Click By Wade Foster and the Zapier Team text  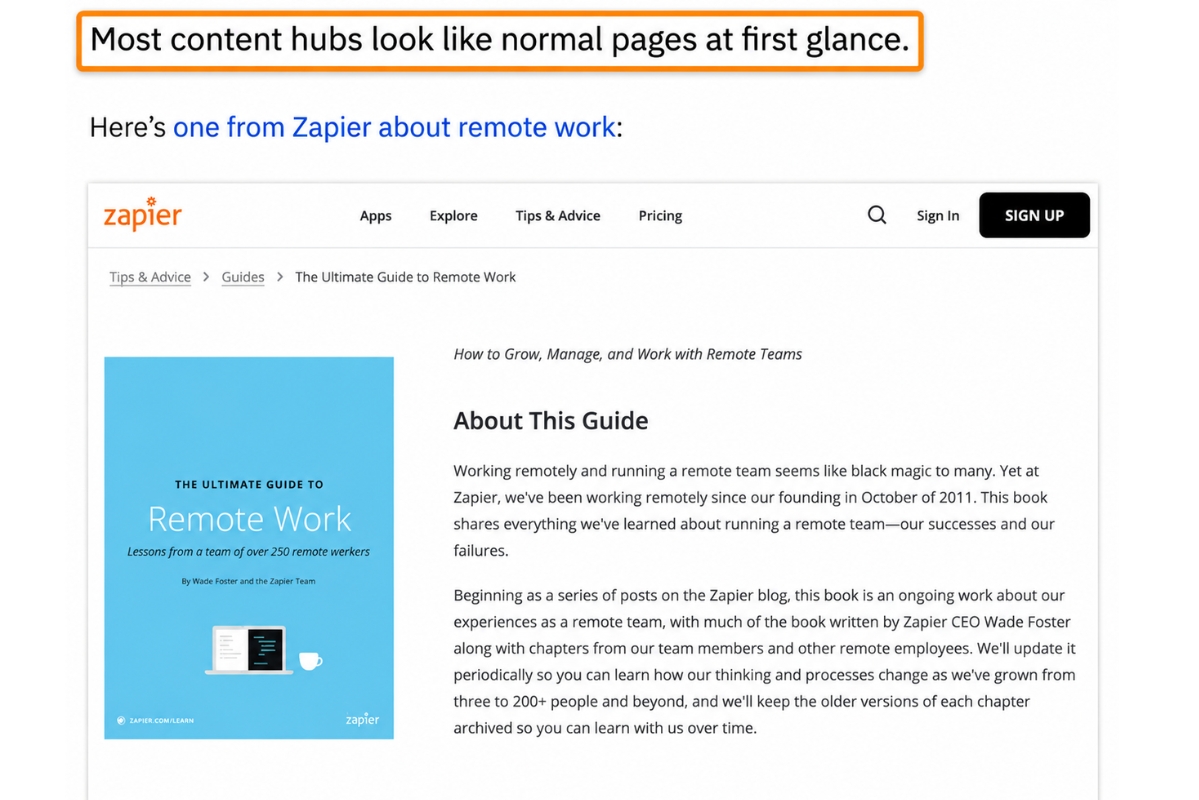tap(249, 581)
